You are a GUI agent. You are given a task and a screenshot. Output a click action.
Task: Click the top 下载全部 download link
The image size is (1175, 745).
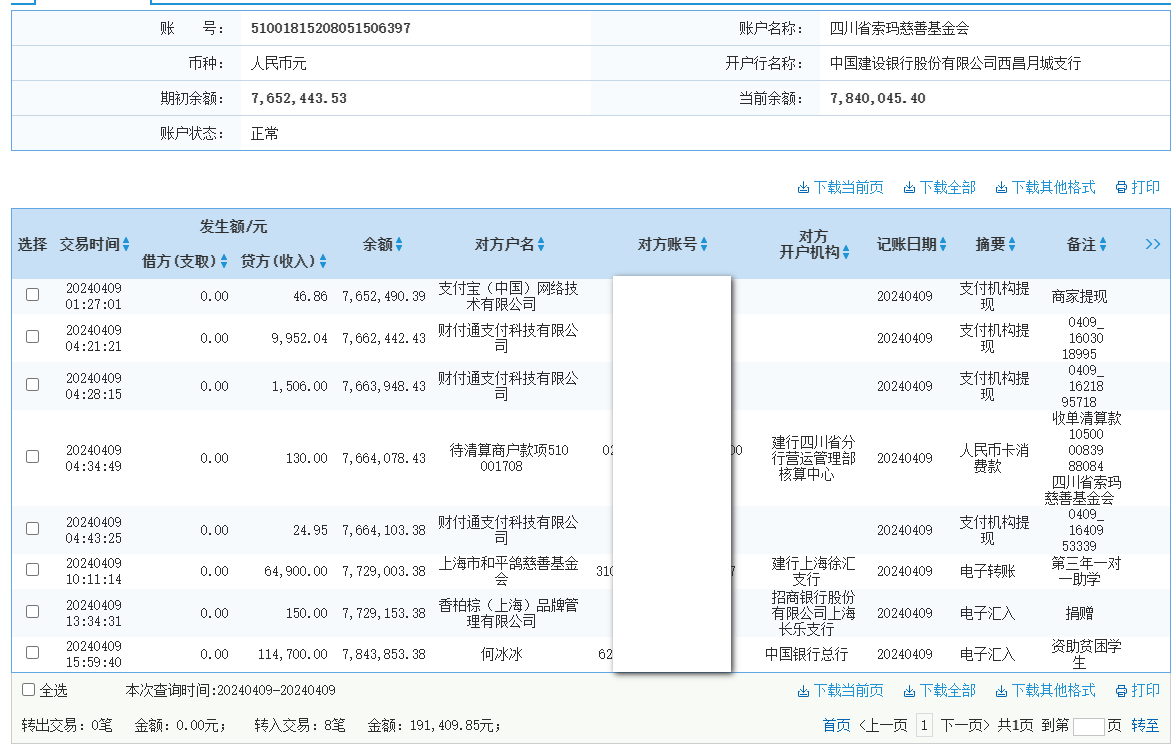pyautogui.click(x=940, y=187)
